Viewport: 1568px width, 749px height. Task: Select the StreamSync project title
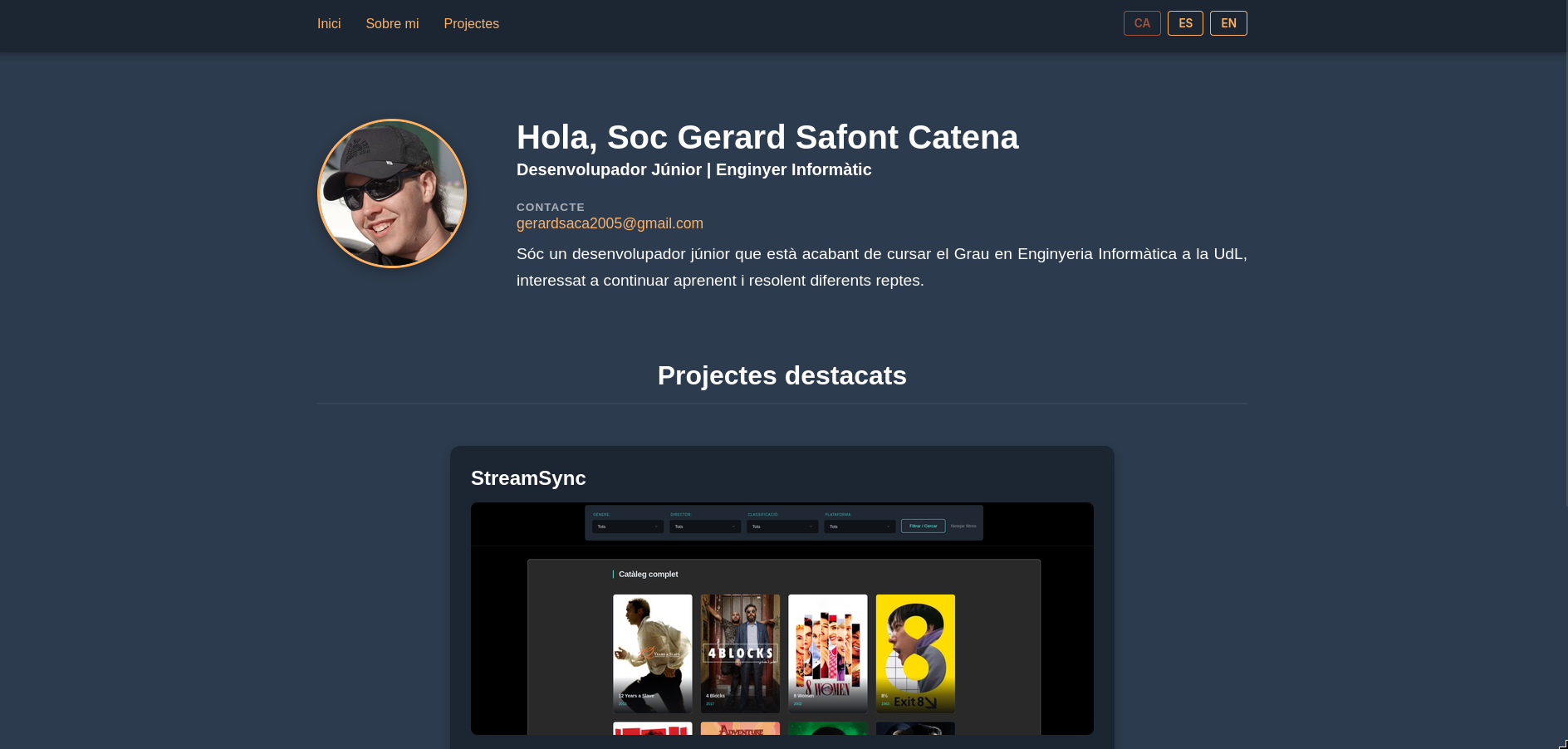point(528,478)
